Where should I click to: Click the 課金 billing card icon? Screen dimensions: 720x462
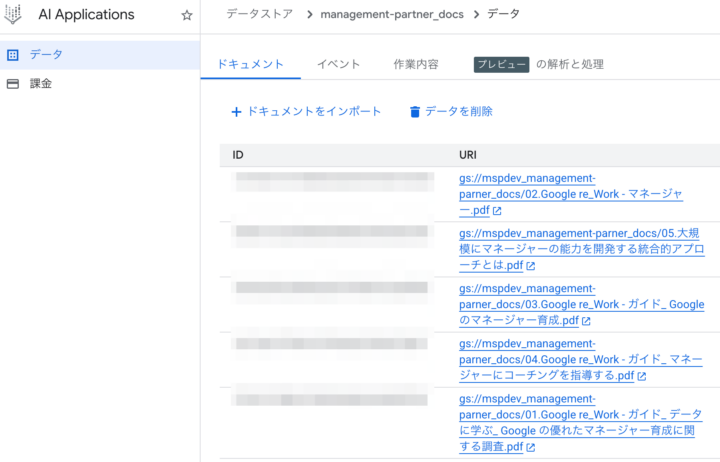[x=13, y=84]
